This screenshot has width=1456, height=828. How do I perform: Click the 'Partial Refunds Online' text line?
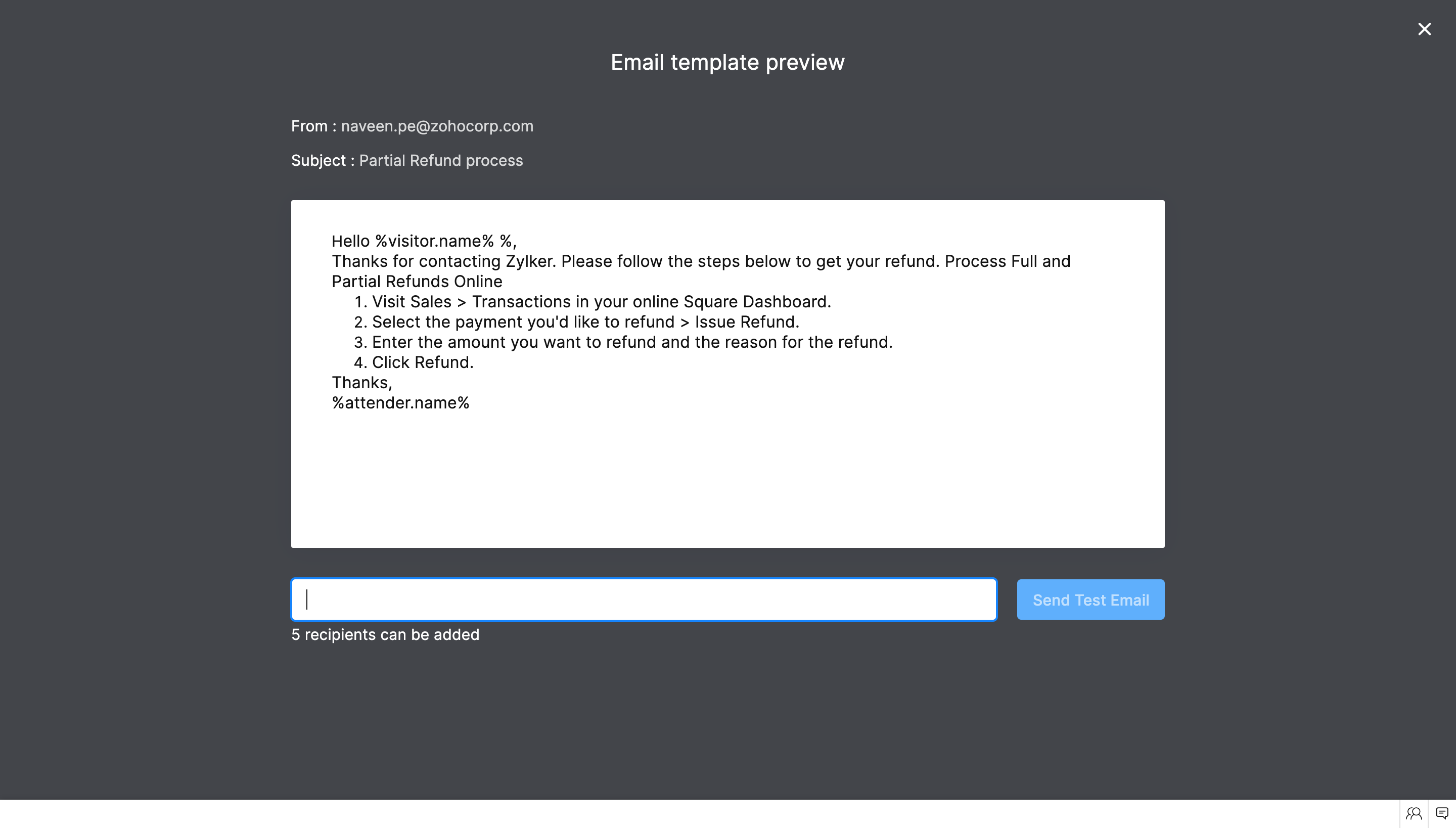click(x=417, y=282)
